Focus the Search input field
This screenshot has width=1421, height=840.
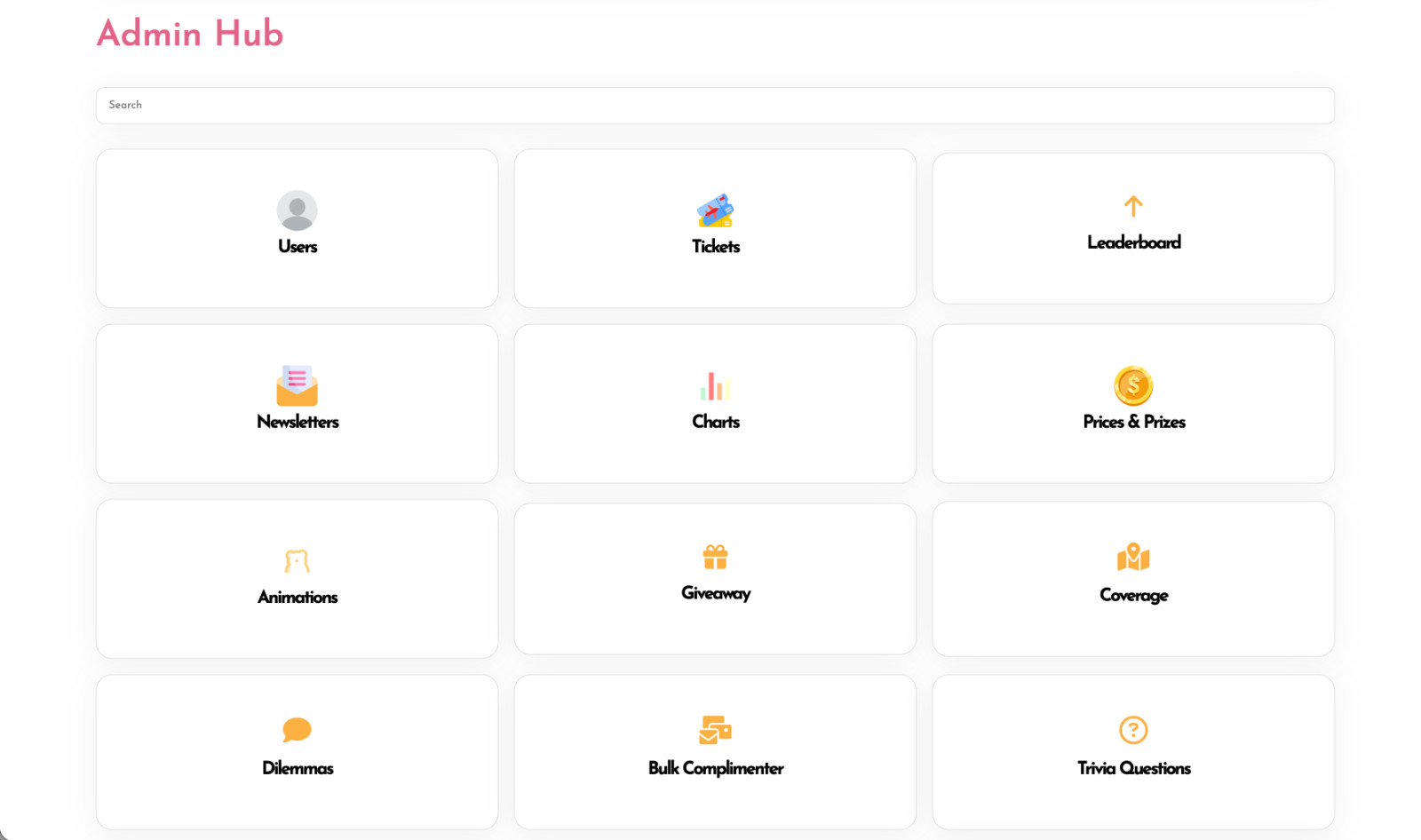tap(715, 105)
